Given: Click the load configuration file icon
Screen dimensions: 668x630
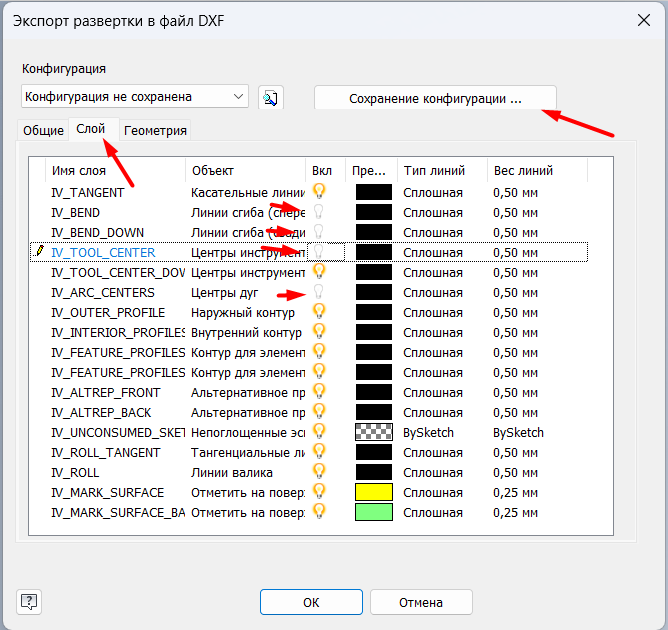Looking at the screenshot, I should point(271,98).
